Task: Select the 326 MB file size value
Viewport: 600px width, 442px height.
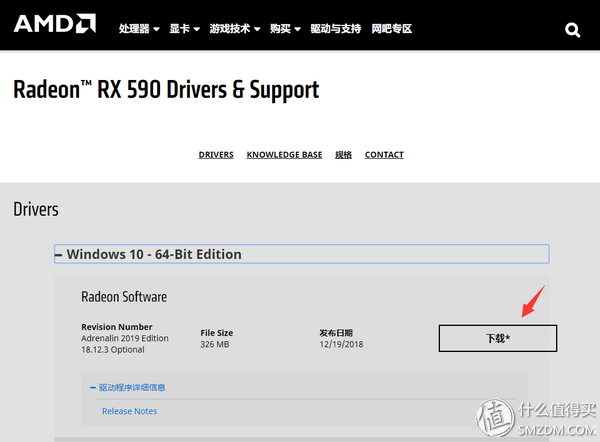Action: (x=215, y=344)
